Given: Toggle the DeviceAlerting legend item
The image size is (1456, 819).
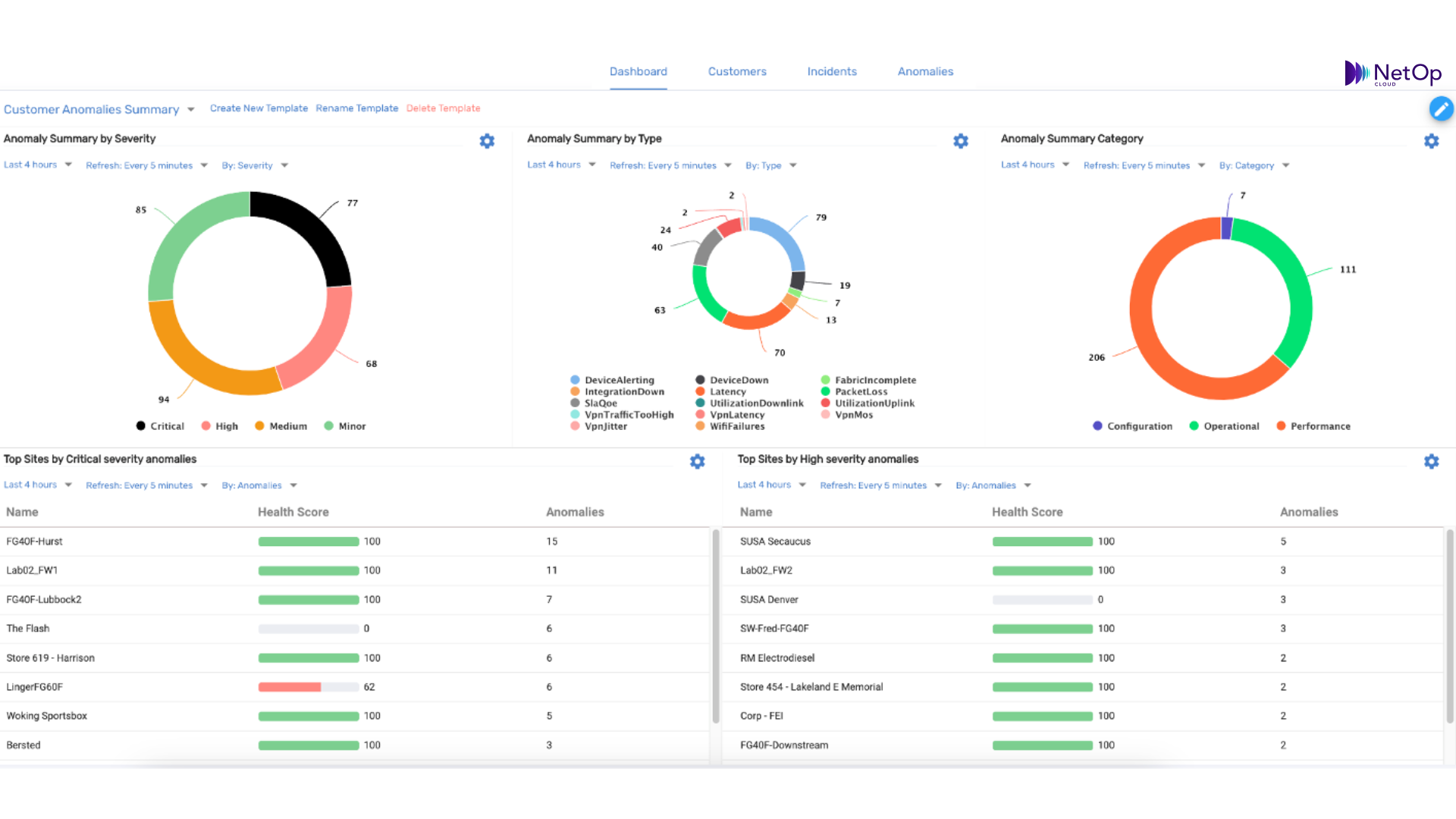Looking at the screenshot, I should click(612, 380).
